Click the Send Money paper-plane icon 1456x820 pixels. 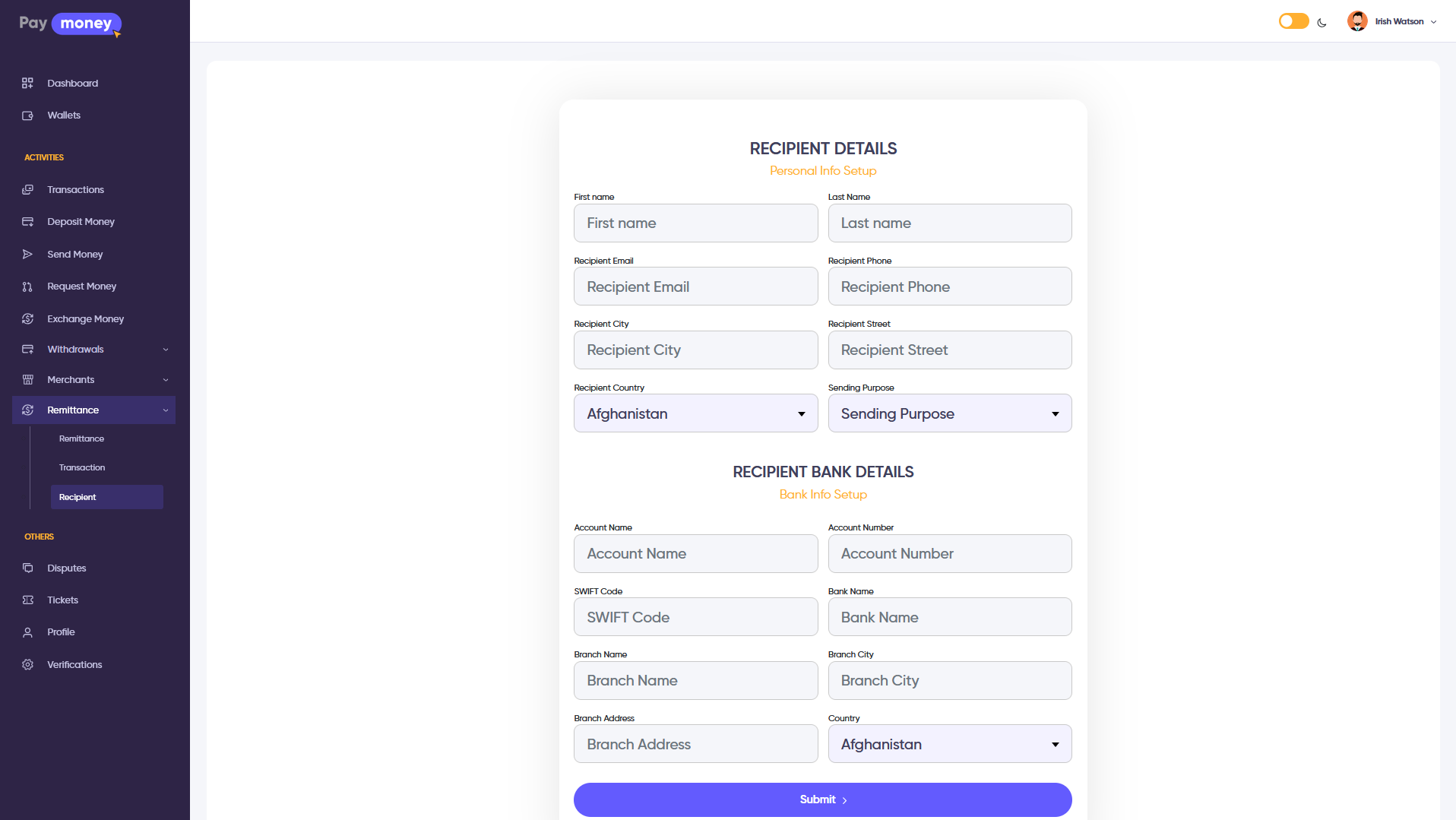[x=28, y=254]
